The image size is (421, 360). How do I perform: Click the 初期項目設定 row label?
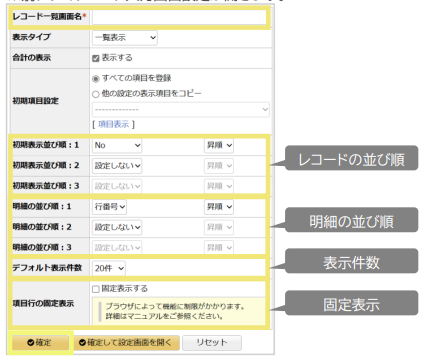click(x=36, y=101)
